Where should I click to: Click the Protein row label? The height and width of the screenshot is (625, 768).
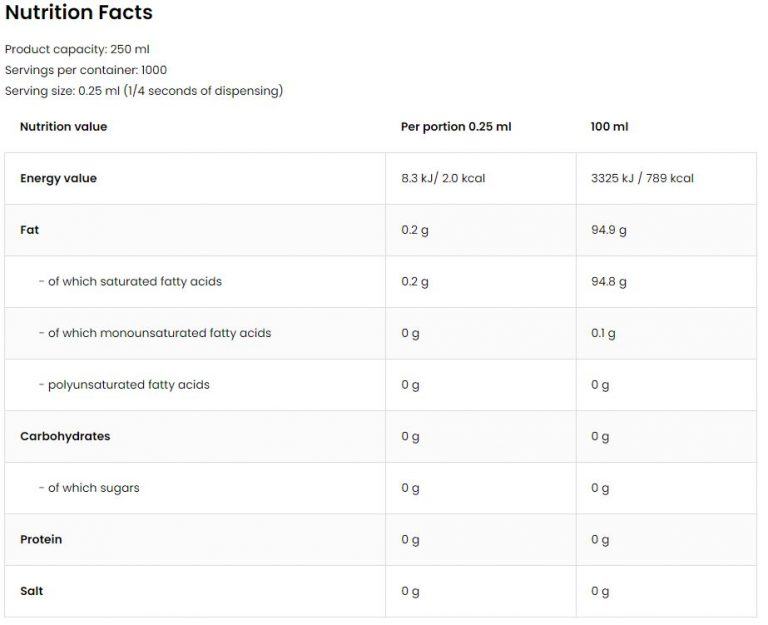pyautogui.click(x=41, y=540)
